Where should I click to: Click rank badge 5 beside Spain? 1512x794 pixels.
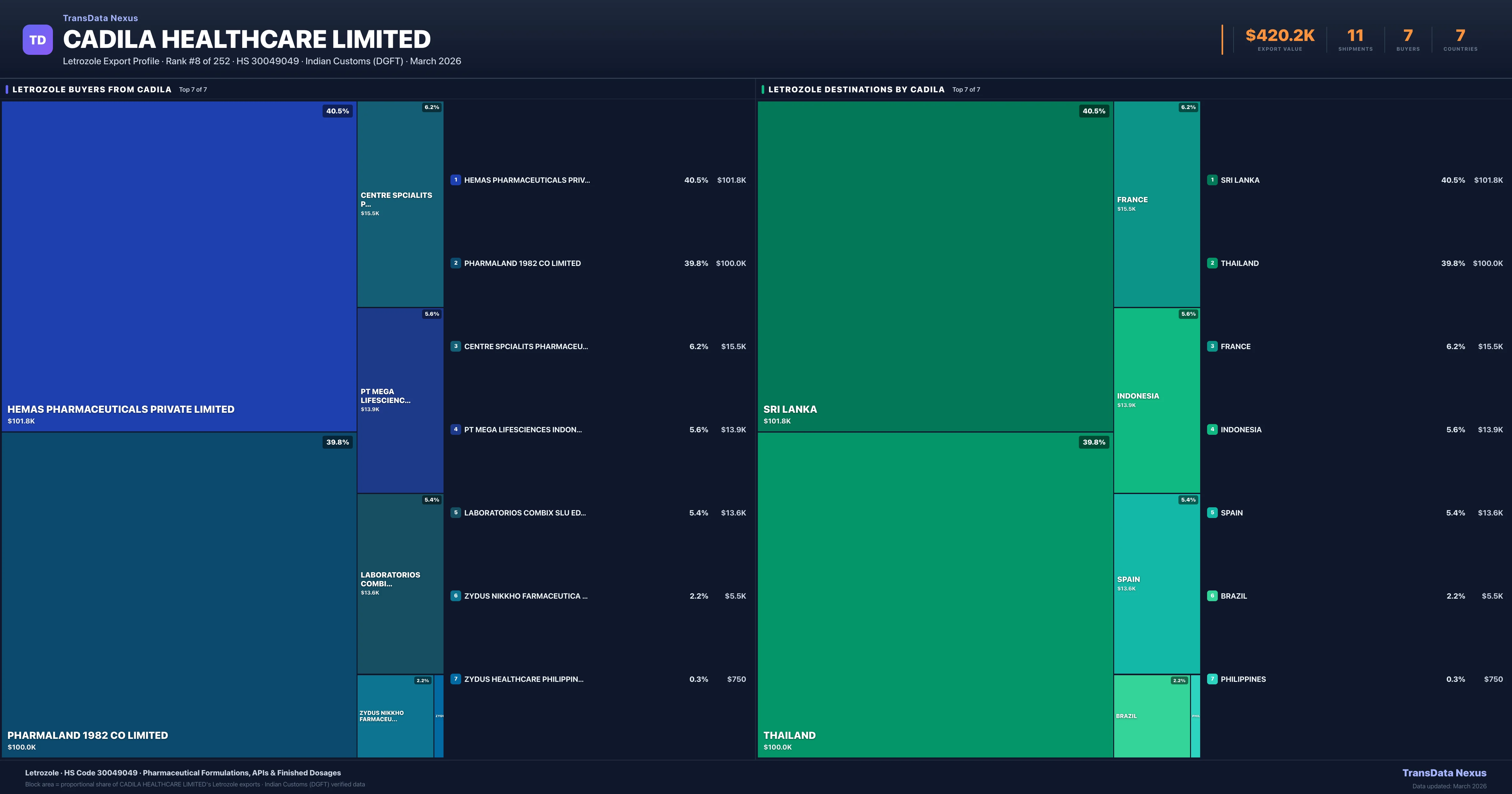coord(1212,513)
